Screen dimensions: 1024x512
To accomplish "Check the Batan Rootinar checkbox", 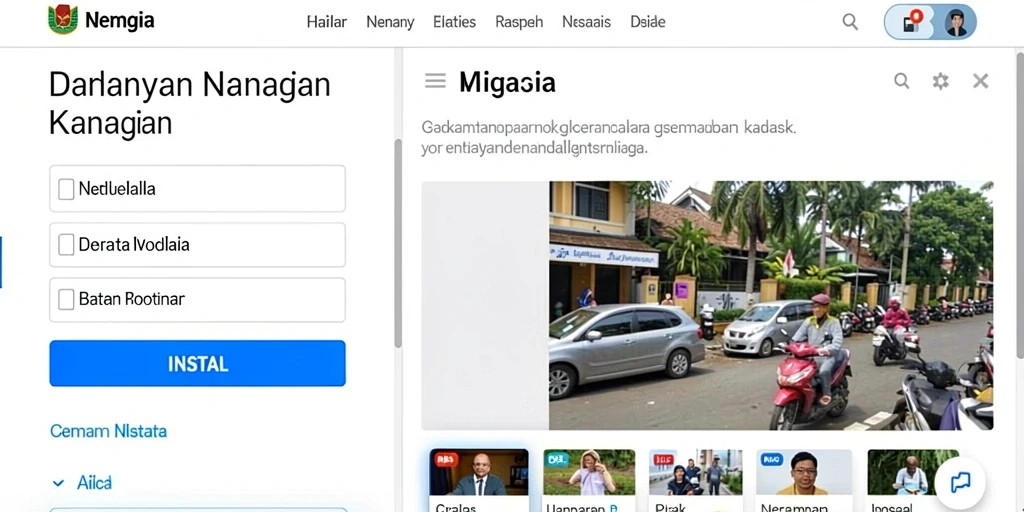I will pyautogui.click(x=66, y=300).
